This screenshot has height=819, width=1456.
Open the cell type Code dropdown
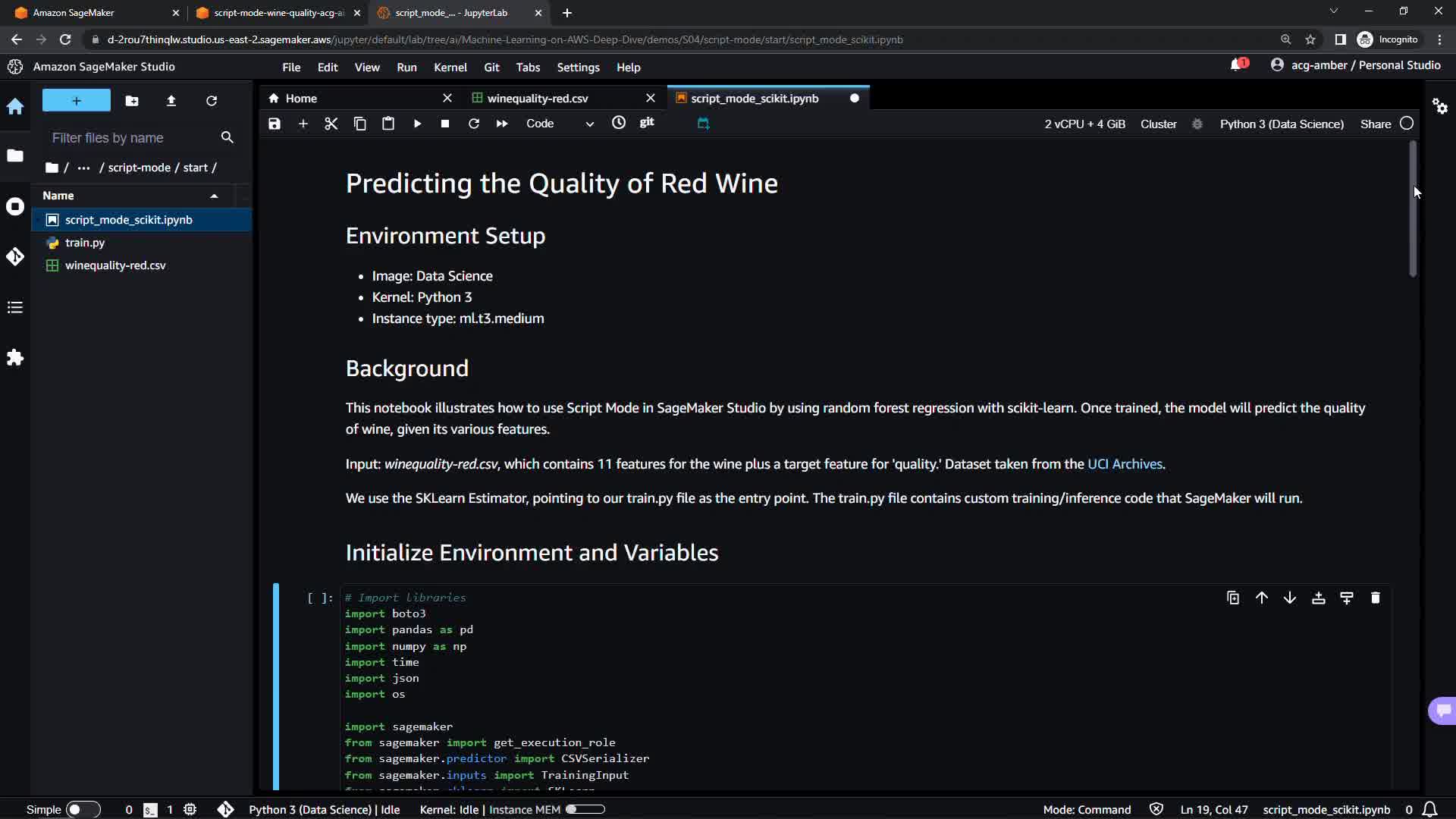[x=560, y=124]
